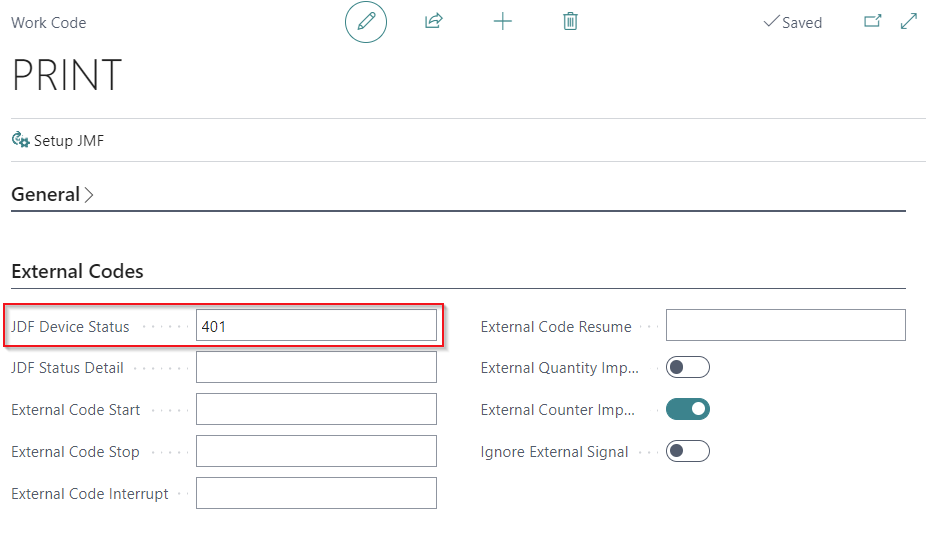Click the External Code Interrupt field

(x=316, y=493)
